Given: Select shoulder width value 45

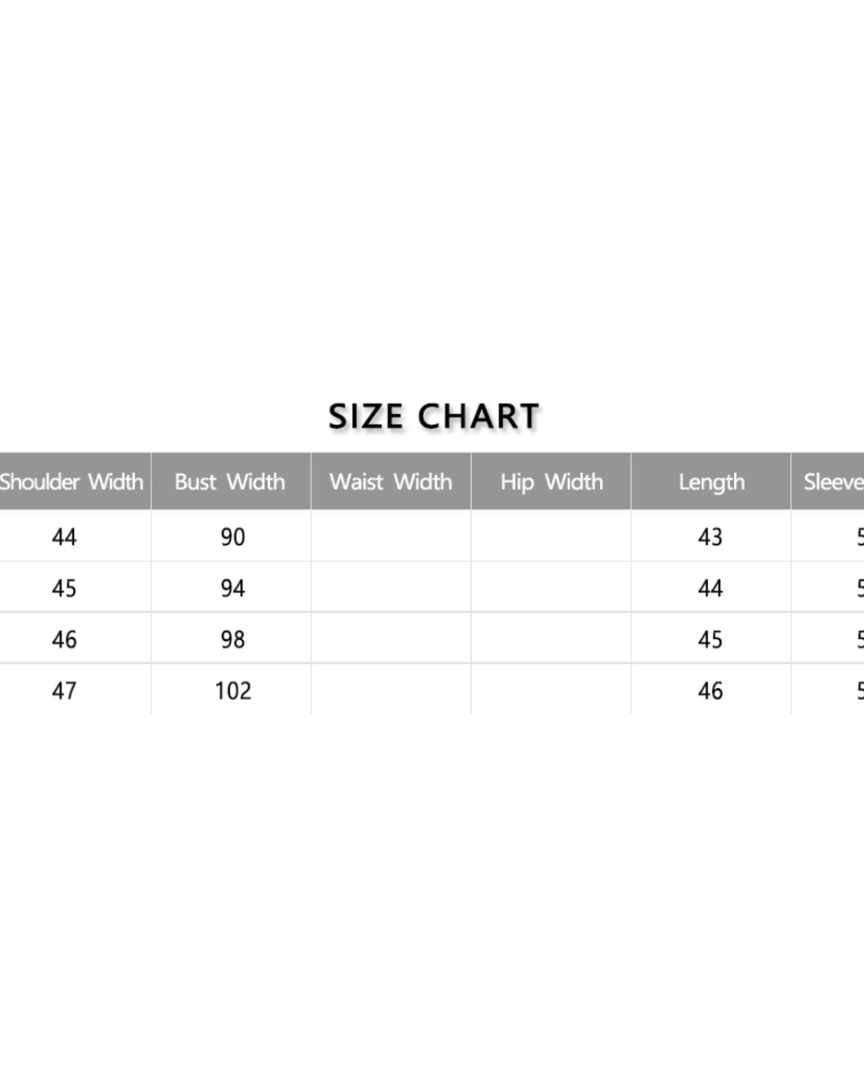Looking at the screenshot, I should [64, 588].
